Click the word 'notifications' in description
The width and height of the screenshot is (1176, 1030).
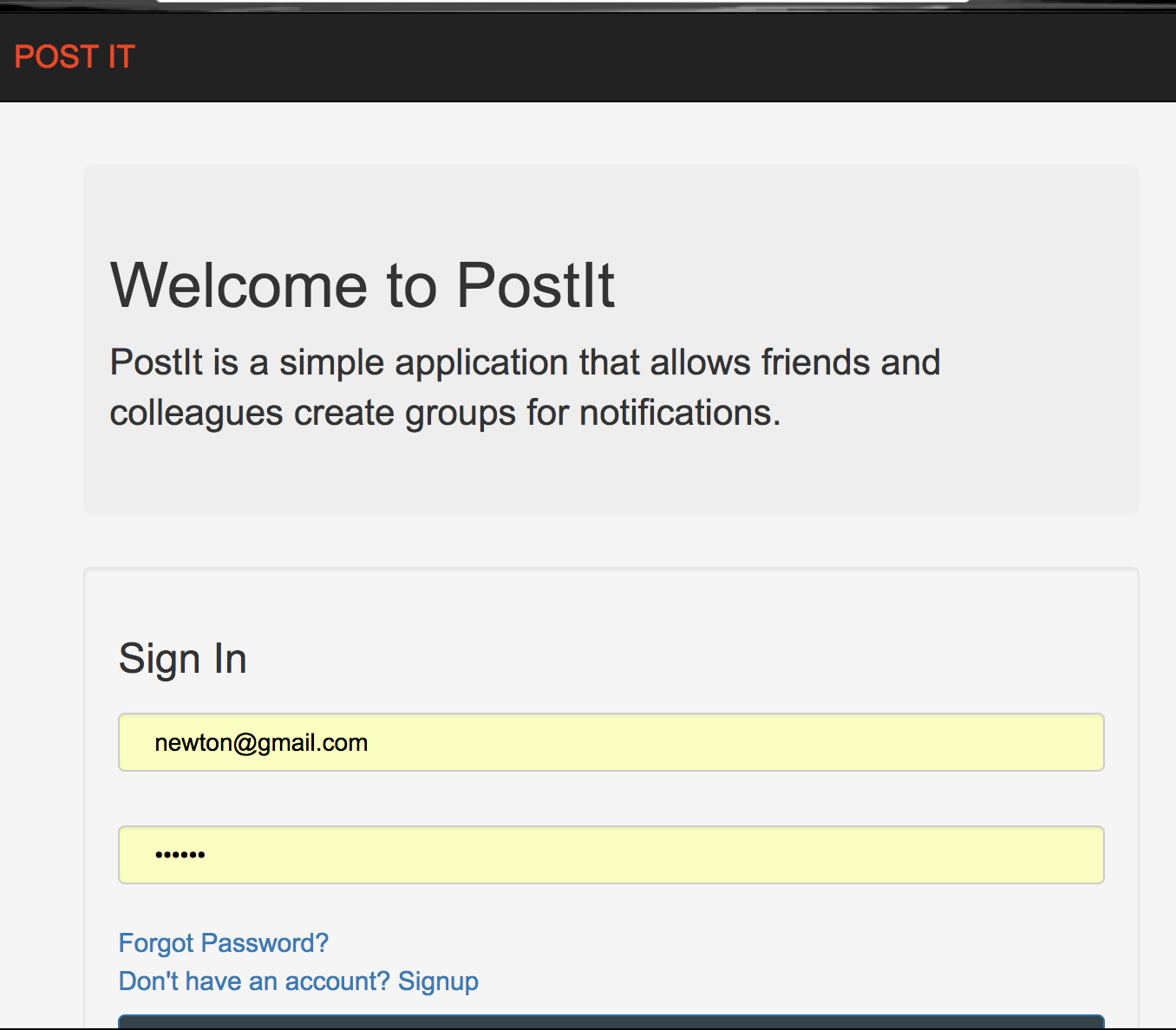(x=680, y=413)
